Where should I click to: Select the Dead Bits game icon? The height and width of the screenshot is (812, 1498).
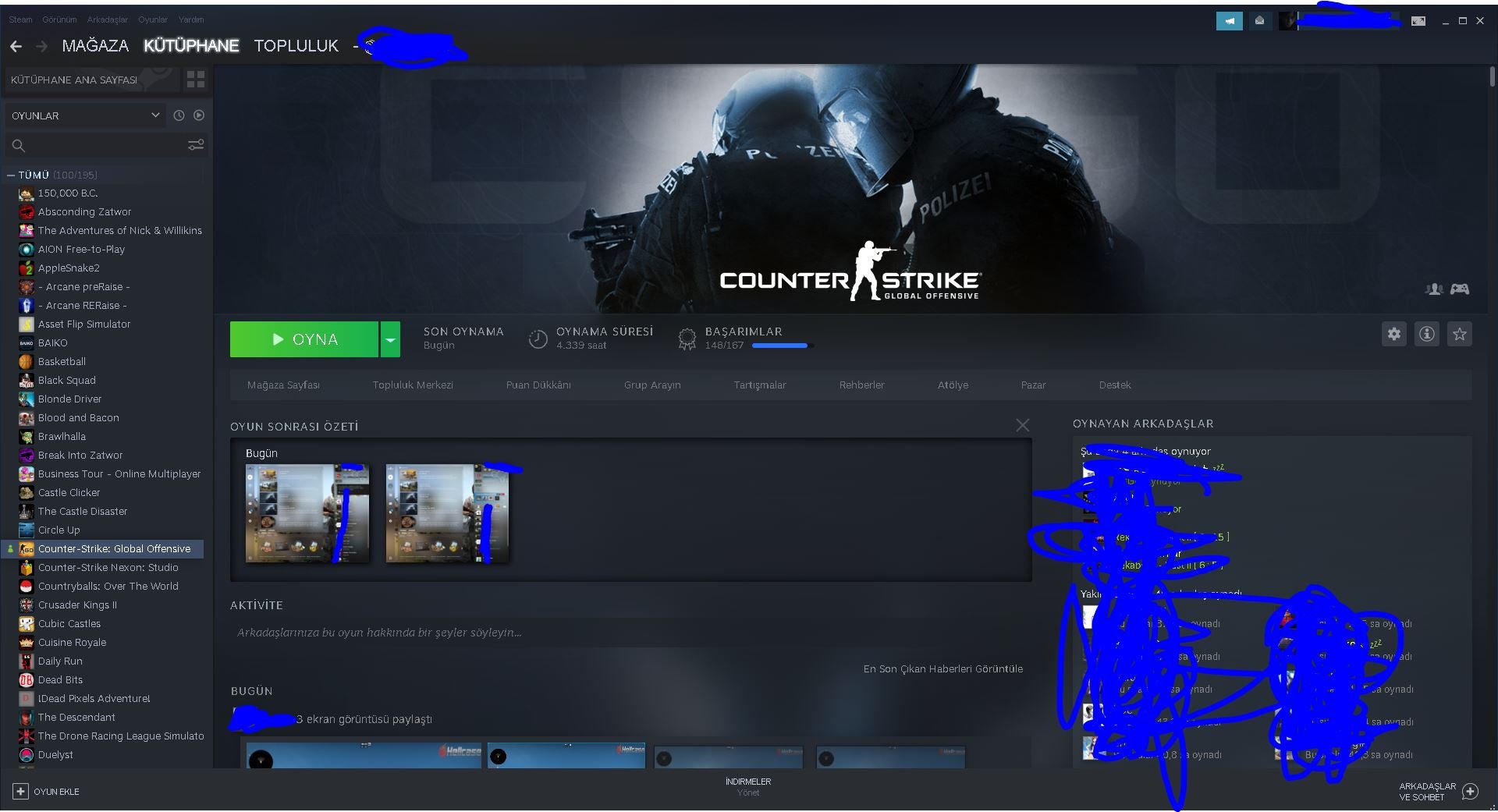coord(27,680)
